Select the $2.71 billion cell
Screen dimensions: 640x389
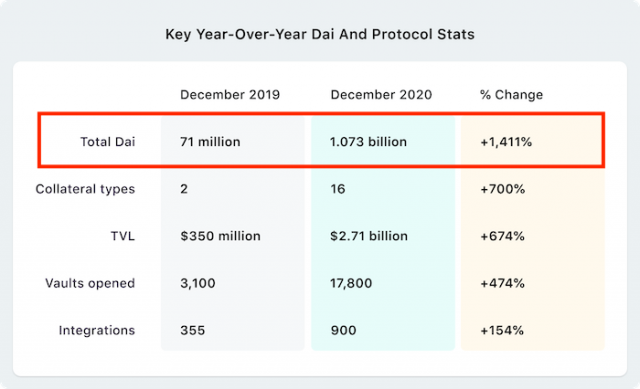(369, 236)
